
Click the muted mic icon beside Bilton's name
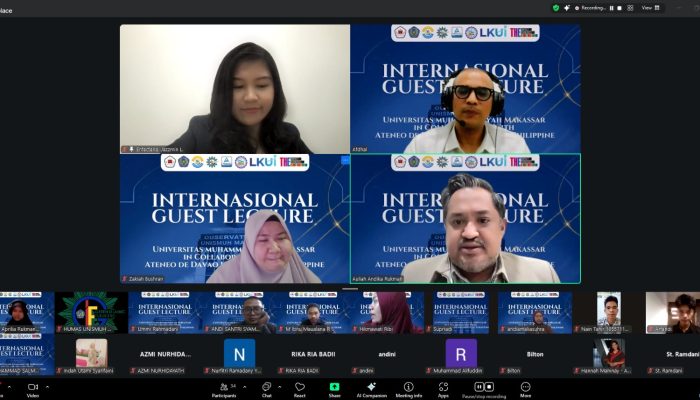tap(503, 371)
